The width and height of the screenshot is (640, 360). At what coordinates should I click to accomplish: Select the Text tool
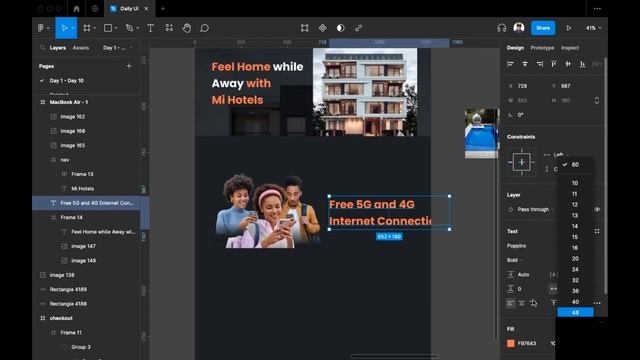pyautogui.click(x=150, y=28)
